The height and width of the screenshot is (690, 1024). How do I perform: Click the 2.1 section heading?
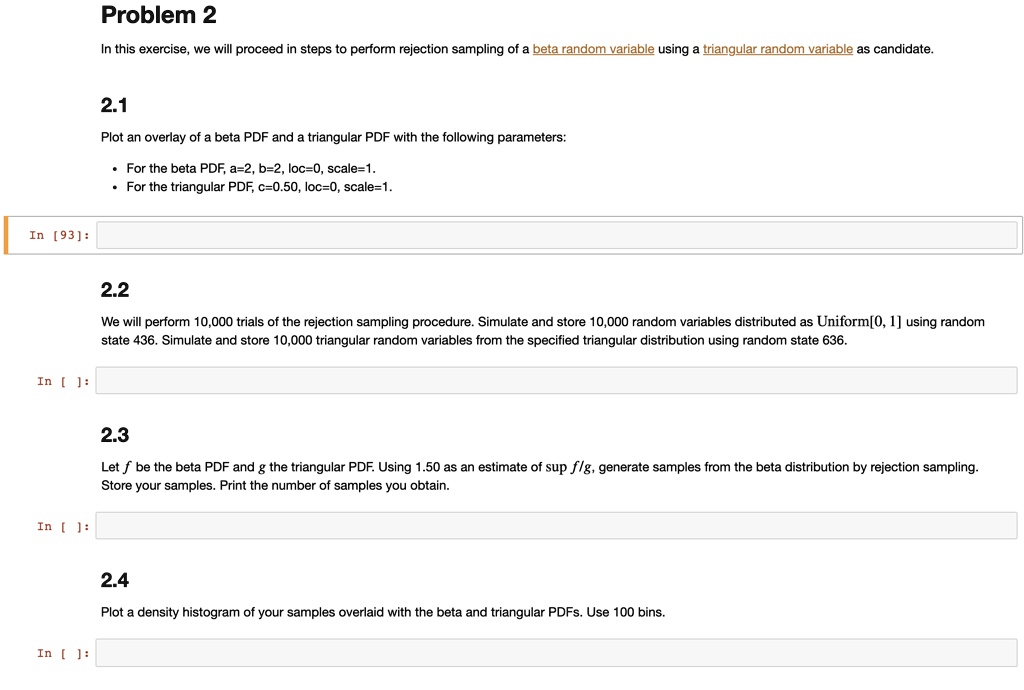[x=113, y=104]
